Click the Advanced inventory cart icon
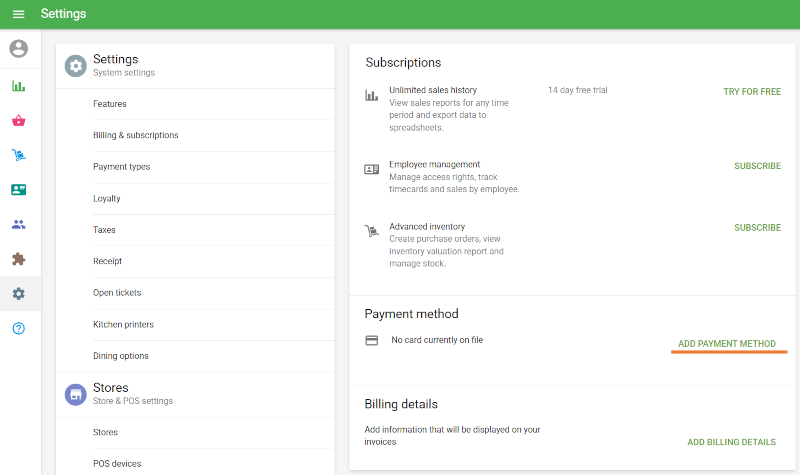This screenshot has height=475, width=800. pyautogui.click(x=371, y=231)
